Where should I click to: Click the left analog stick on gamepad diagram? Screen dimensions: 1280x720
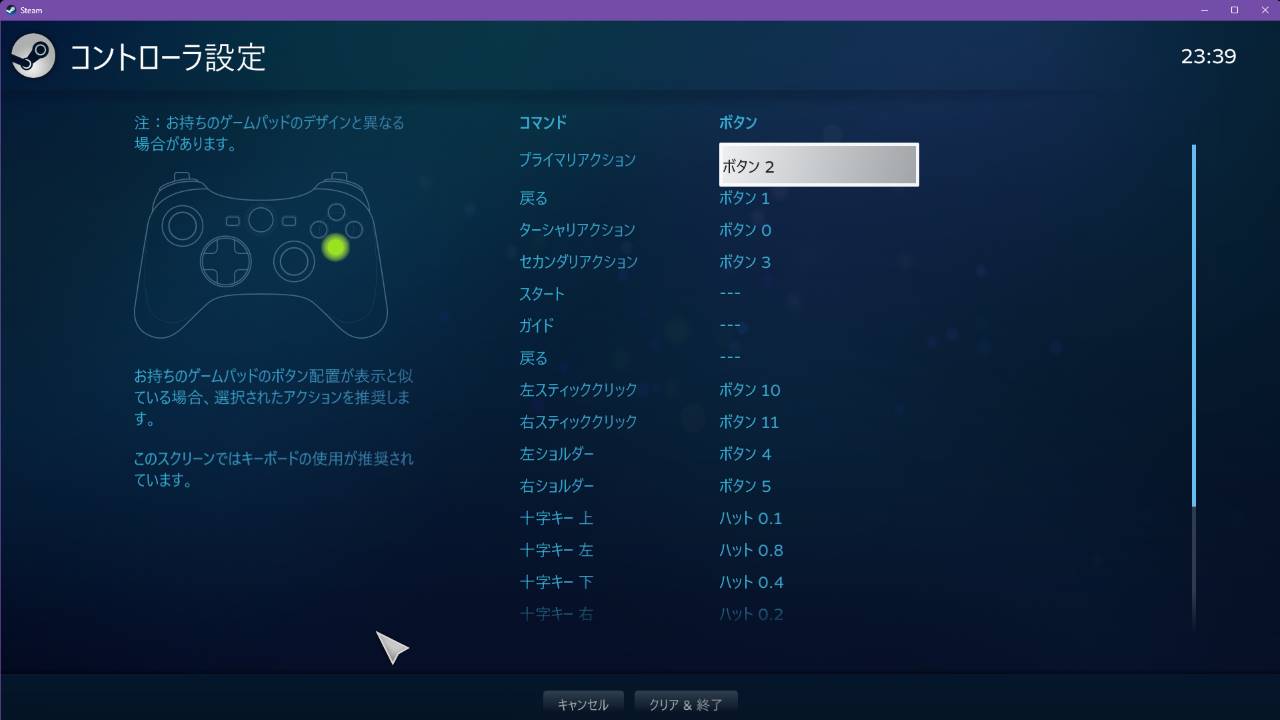click(x=184, y=225)
